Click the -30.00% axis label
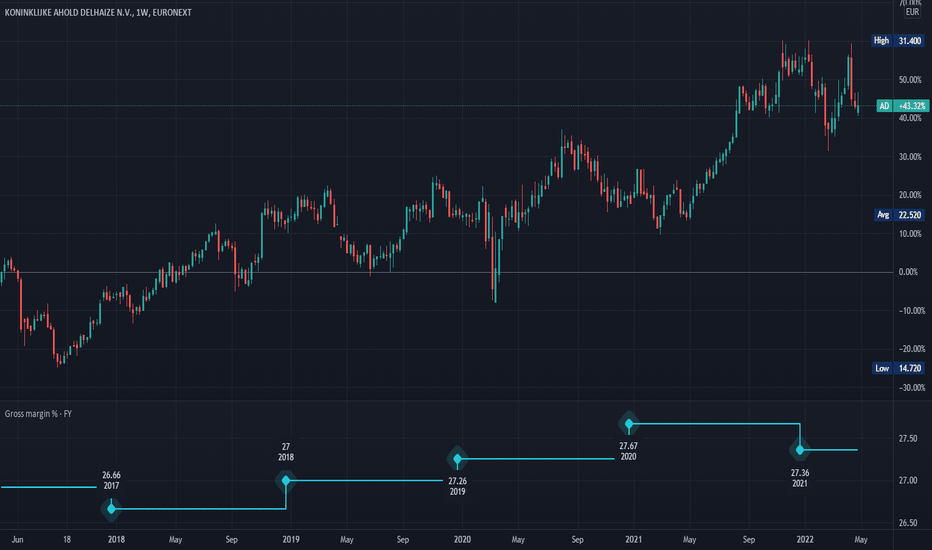Screen dimensions: 932x550 coord(912,388)
